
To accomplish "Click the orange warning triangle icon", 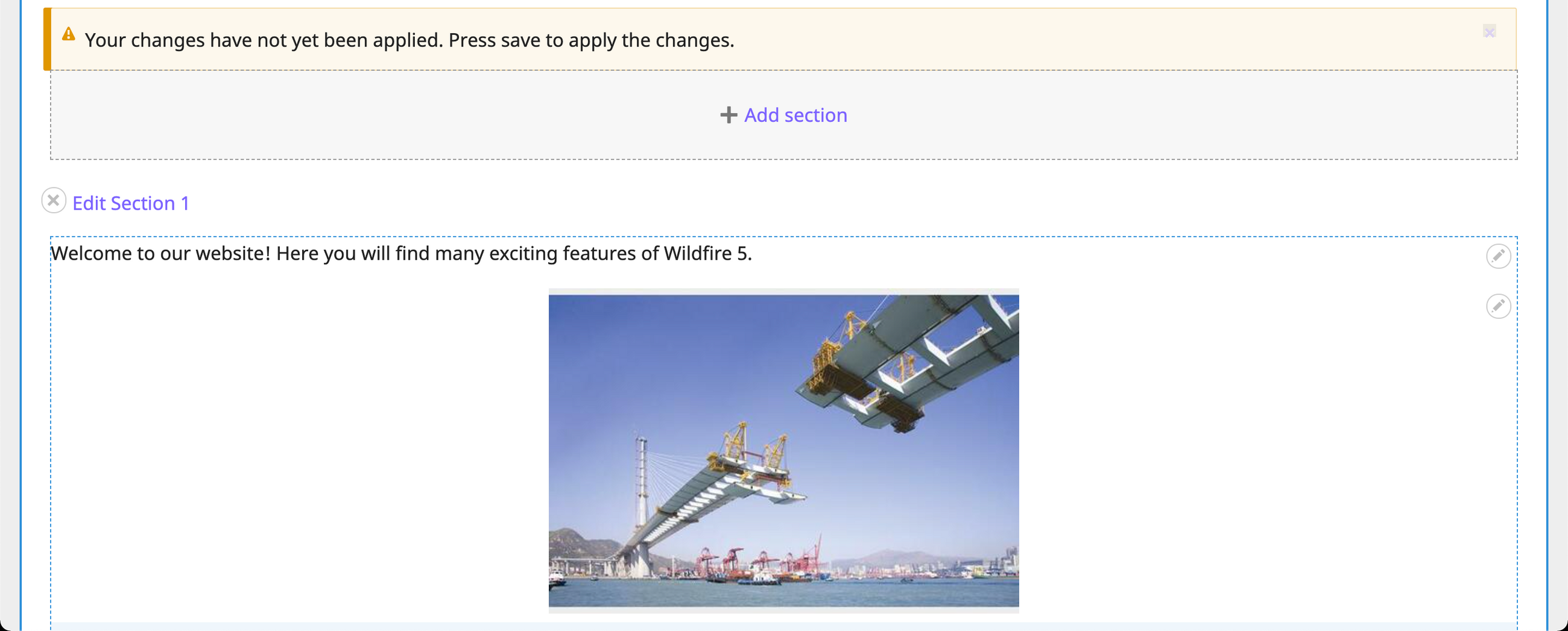I will coord(69,34).
